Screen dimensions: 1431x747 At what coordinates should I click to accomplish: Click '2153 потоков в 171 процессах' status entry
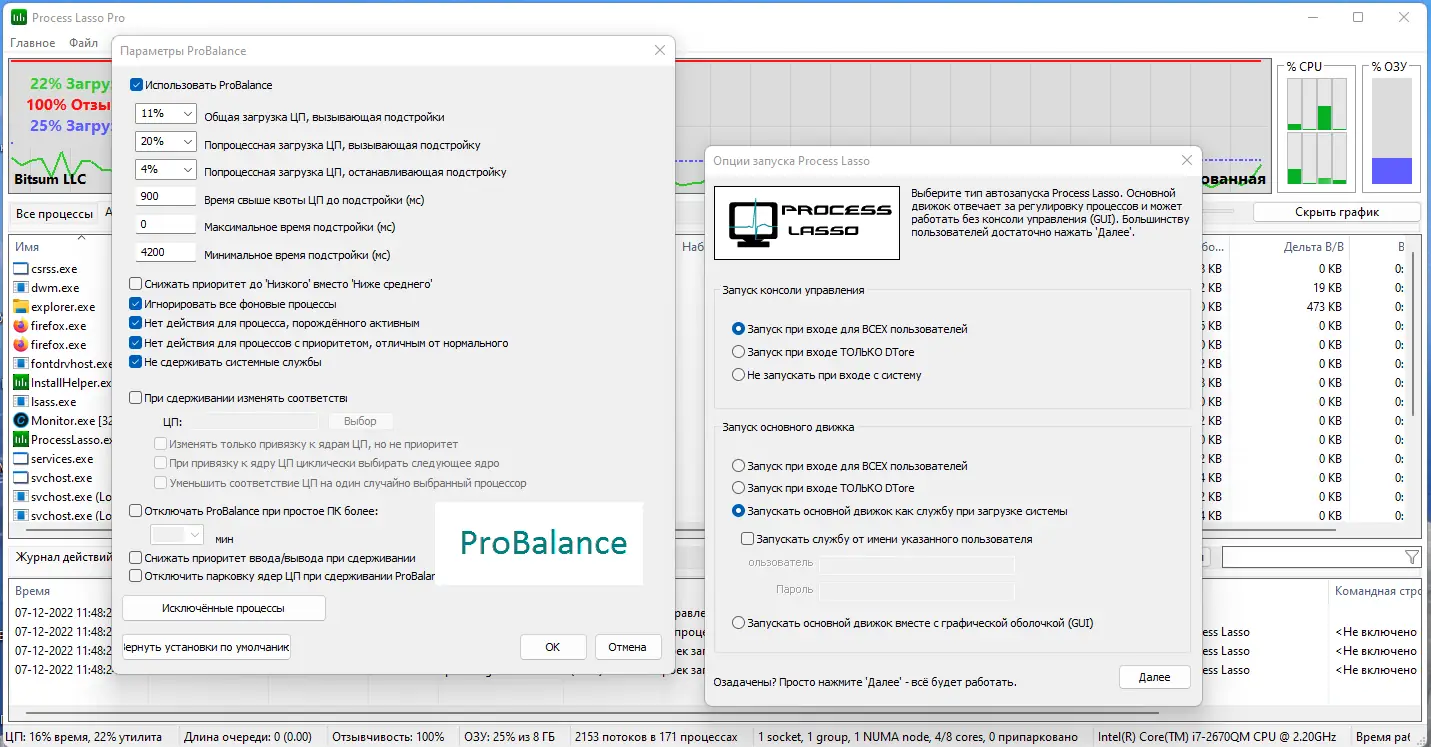(656, 737)
